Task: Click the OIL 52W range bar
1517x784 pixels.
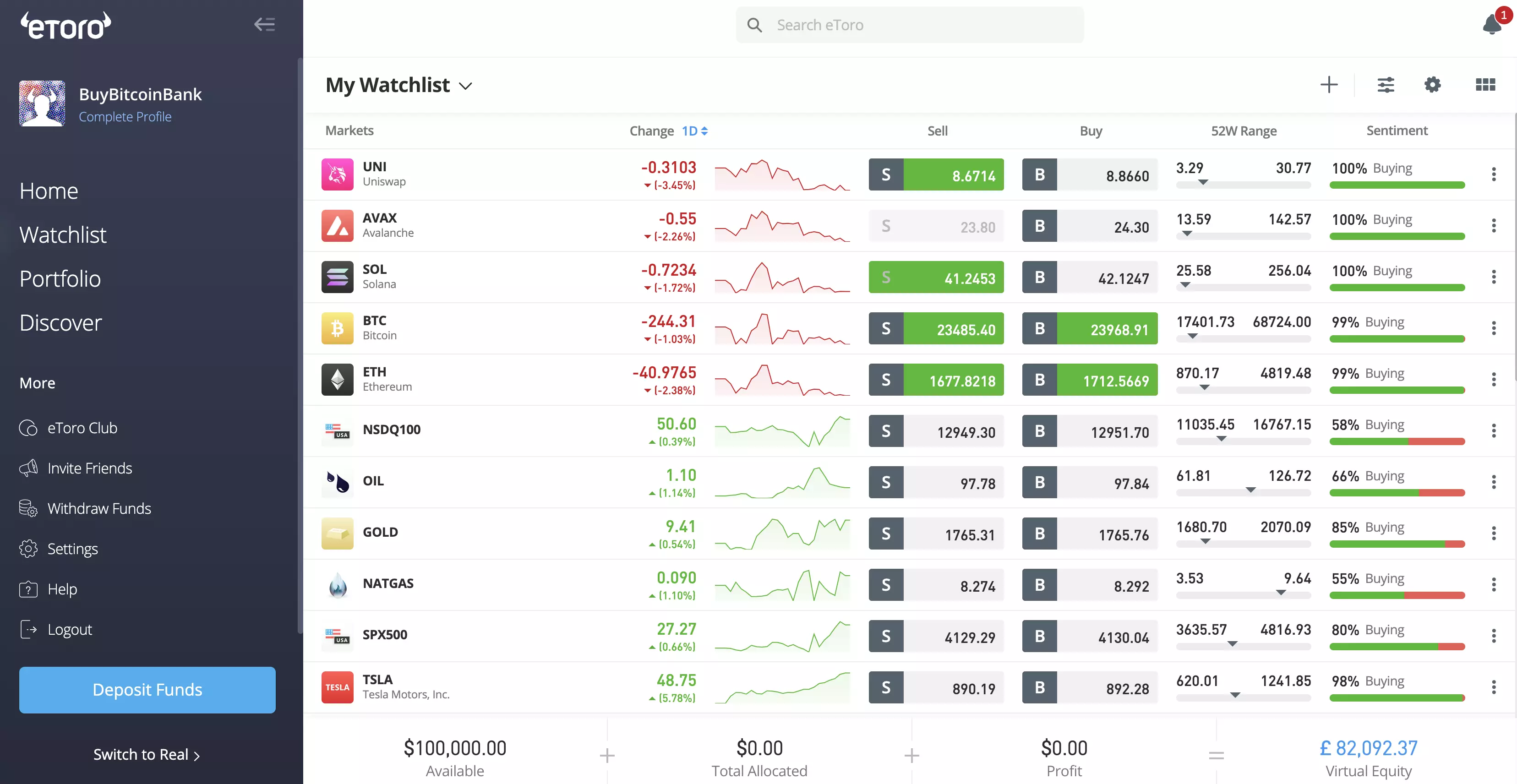Action: point(1243,493)
